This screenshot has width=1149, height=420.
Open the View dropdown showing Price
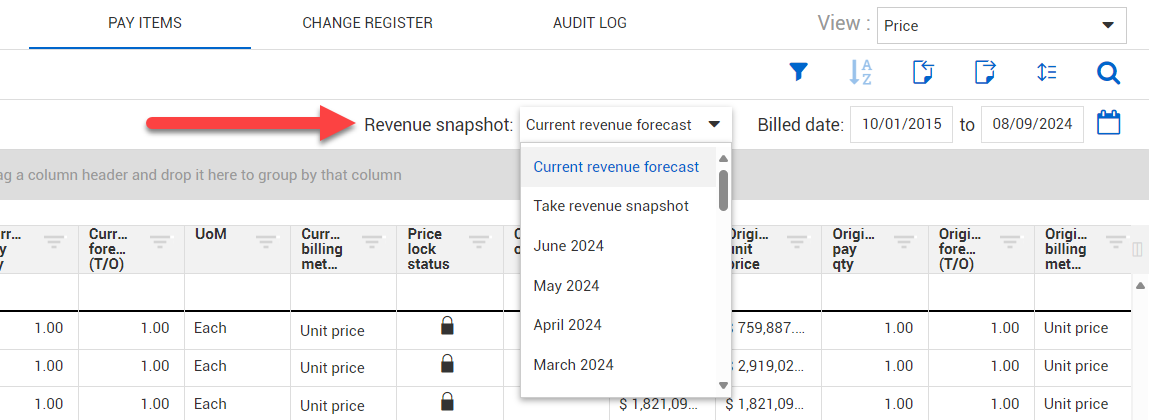[1001, 25]
